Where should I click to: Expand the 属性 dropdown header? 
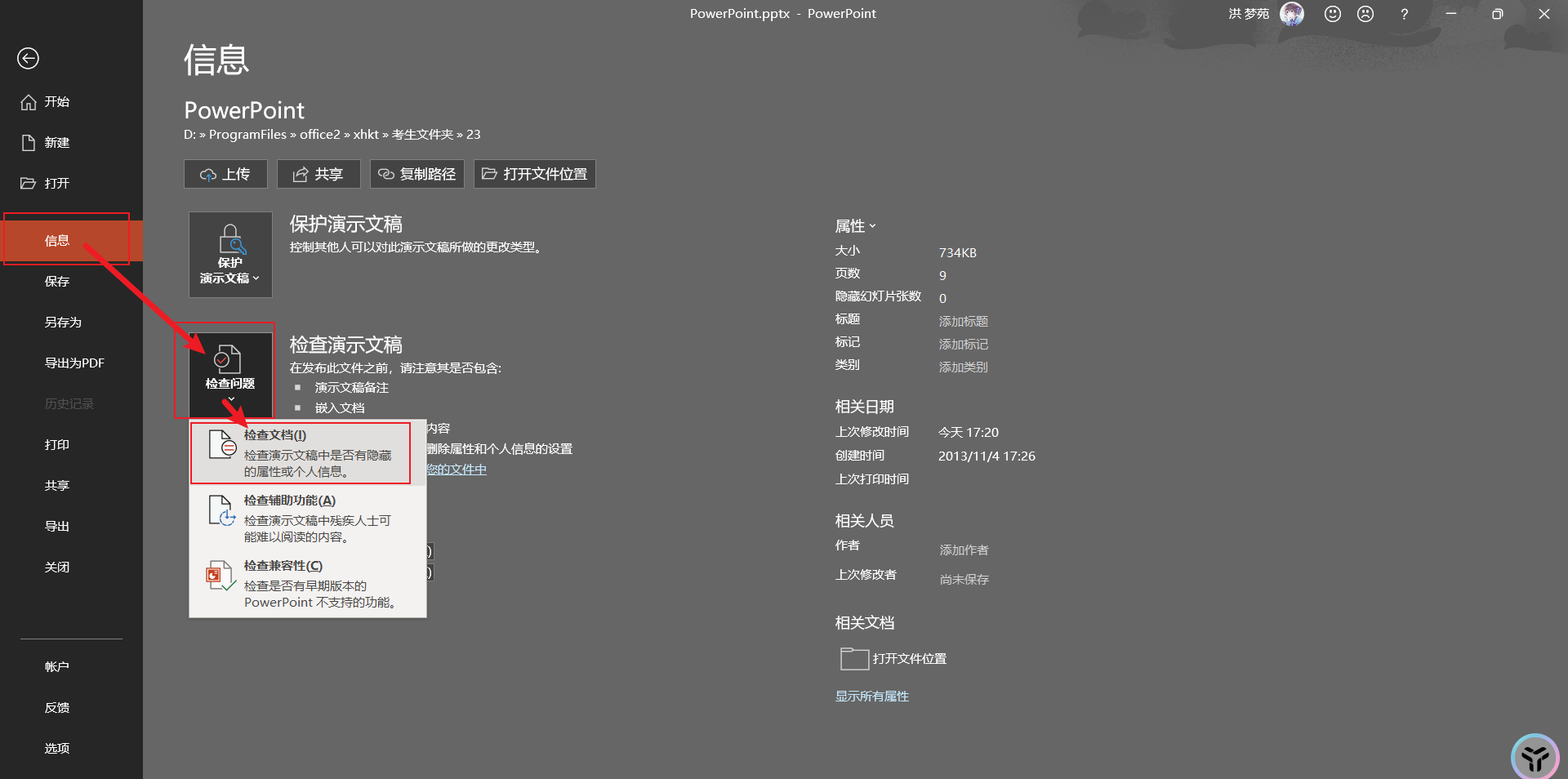pos(855,226)
